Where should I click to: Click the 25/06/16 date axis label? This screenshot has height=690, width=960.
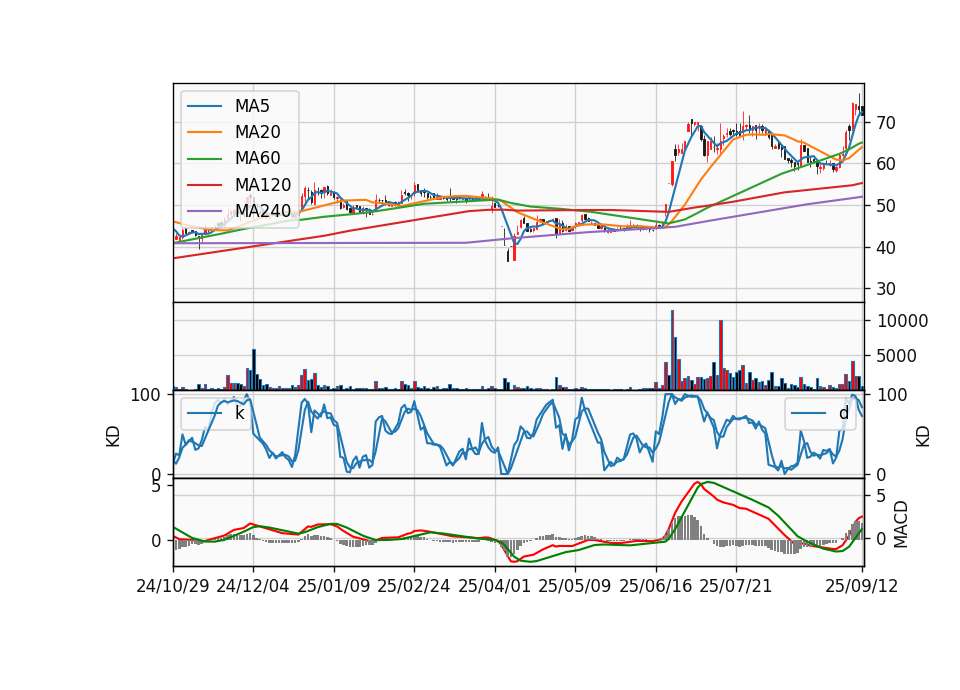(655, 586)
